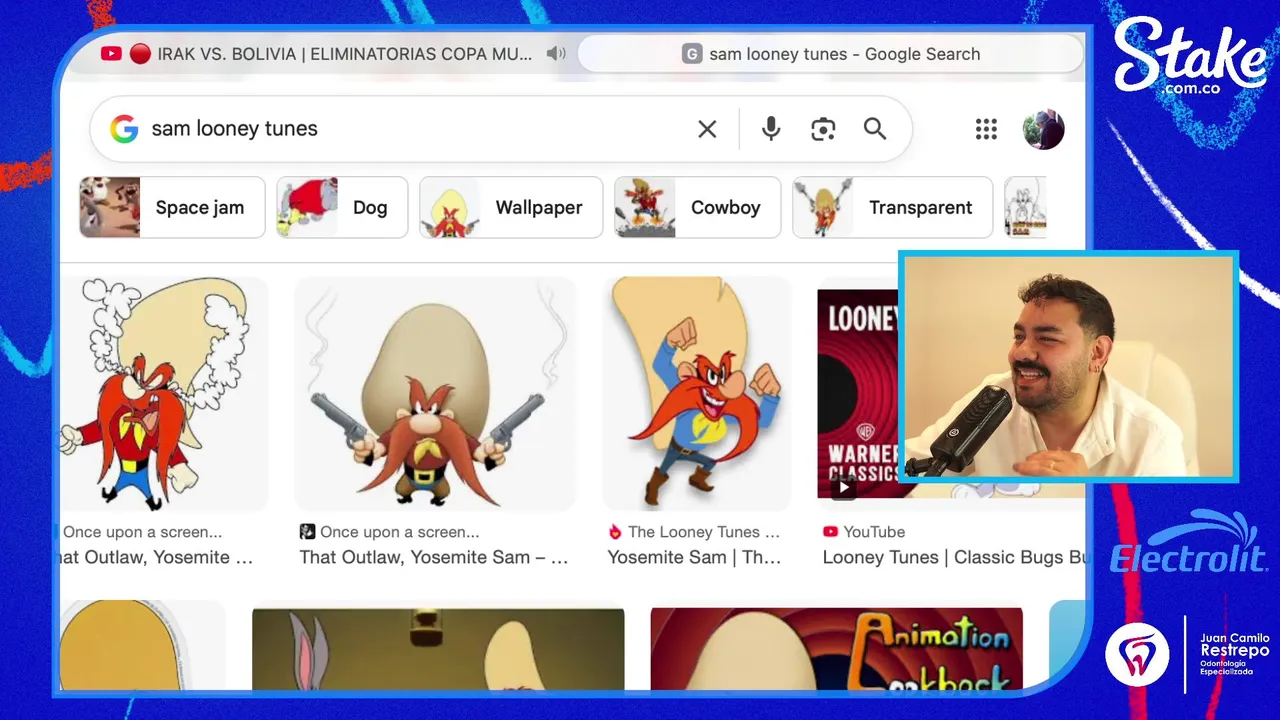Click the Stake.com.co sponsor logo
This screenshot has height=720, width=1280.
click(1190, 58)
